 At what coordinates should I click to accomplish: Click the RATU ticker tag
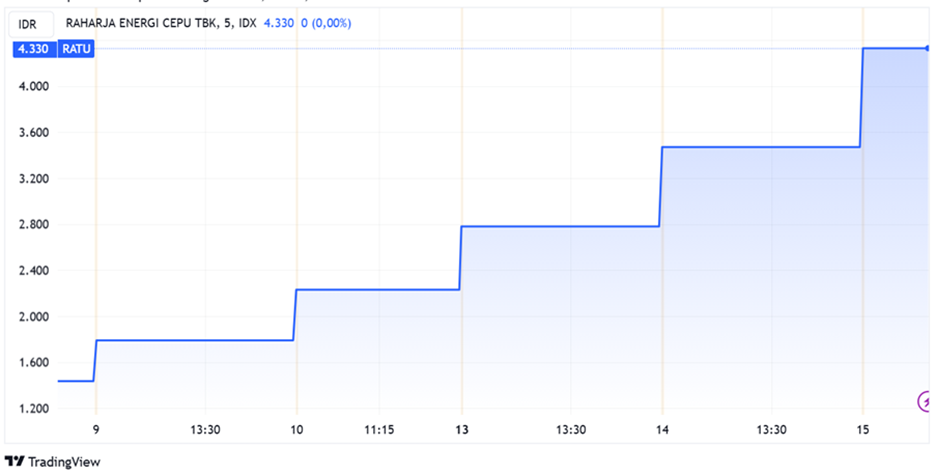click(76, 49)
